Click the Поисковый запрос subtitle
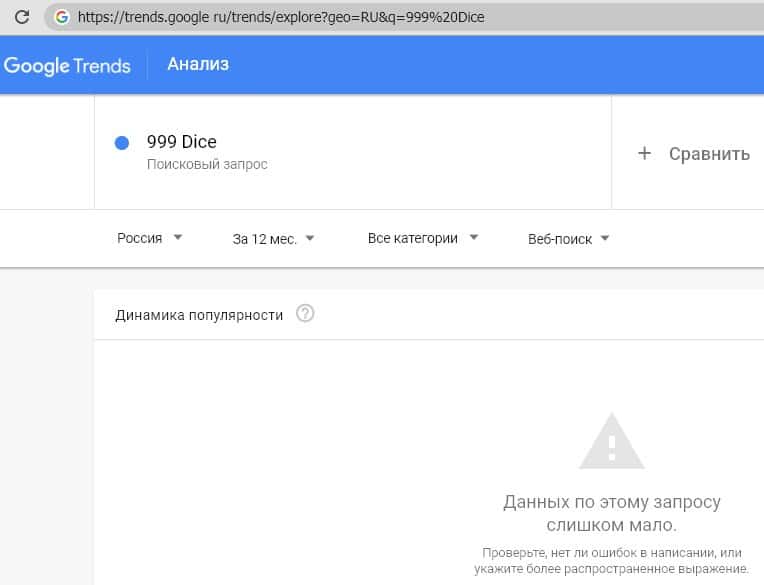Viewport: 764px width, 585px height. 207,164
